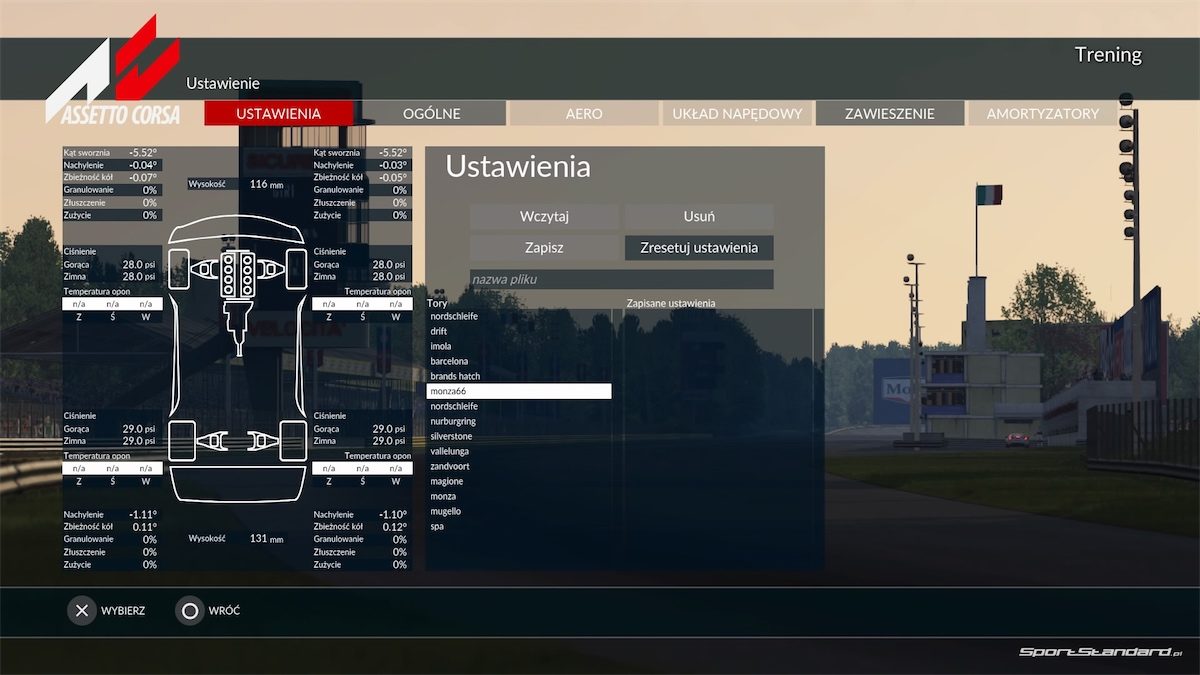Click the front ride height 116 mm value

click(x=266, y=184)
